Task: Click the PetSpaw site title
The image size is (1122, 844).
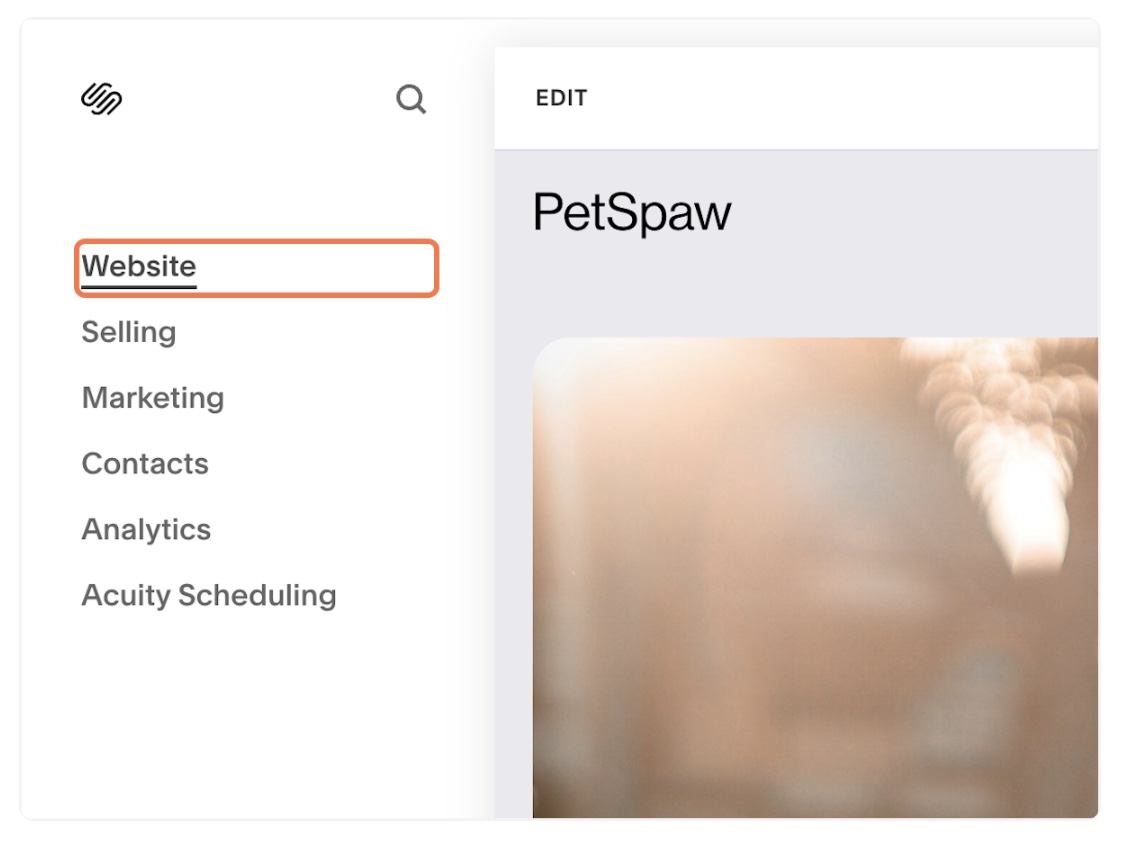Action: 633,212
